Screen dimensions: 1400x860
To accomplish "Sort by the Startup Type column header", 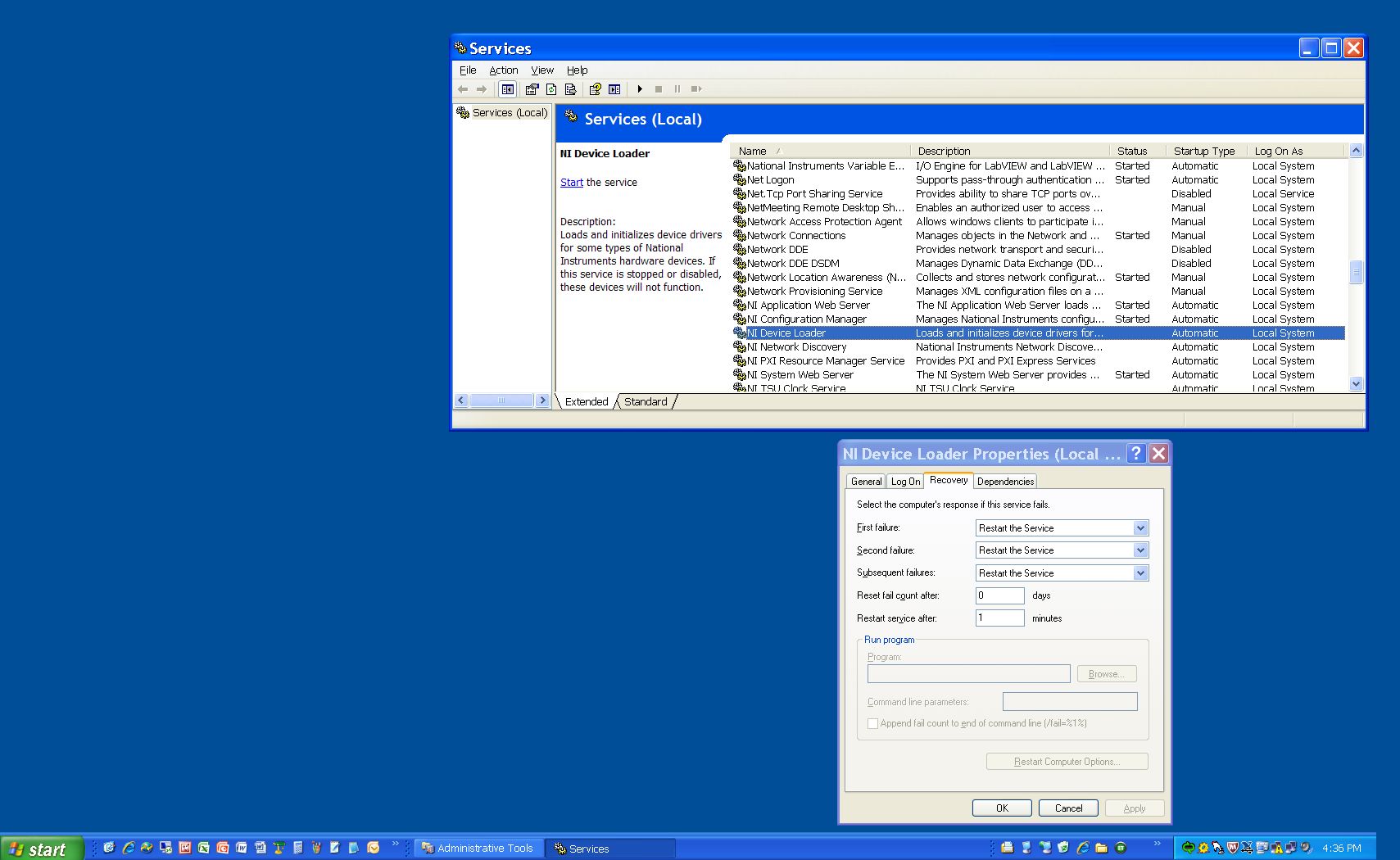I will pyautogui.click(x=1206, y=151).
